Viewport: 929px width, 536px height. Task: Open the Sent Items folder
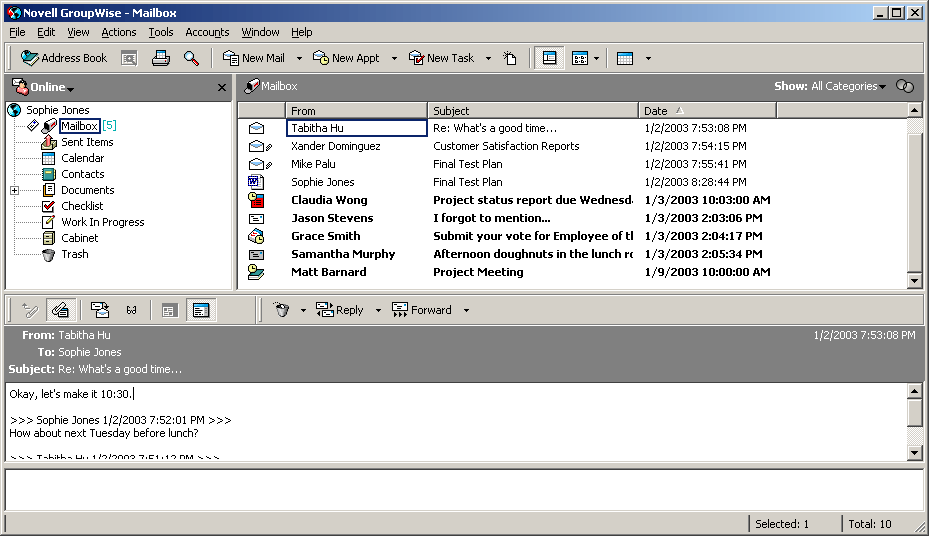tap(87, 142)
